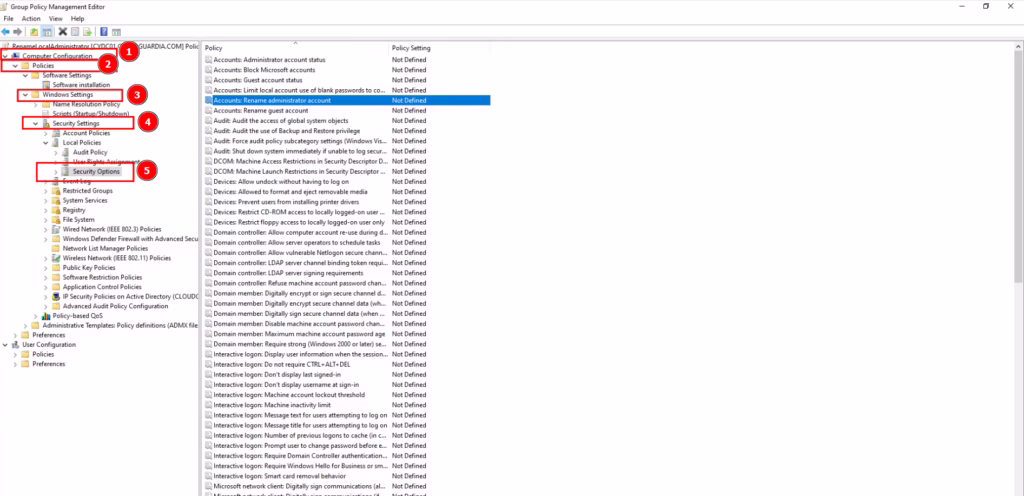The height and width of the screenshot is (496, 1024).
Task: Open the View menu
Action: 55,18
